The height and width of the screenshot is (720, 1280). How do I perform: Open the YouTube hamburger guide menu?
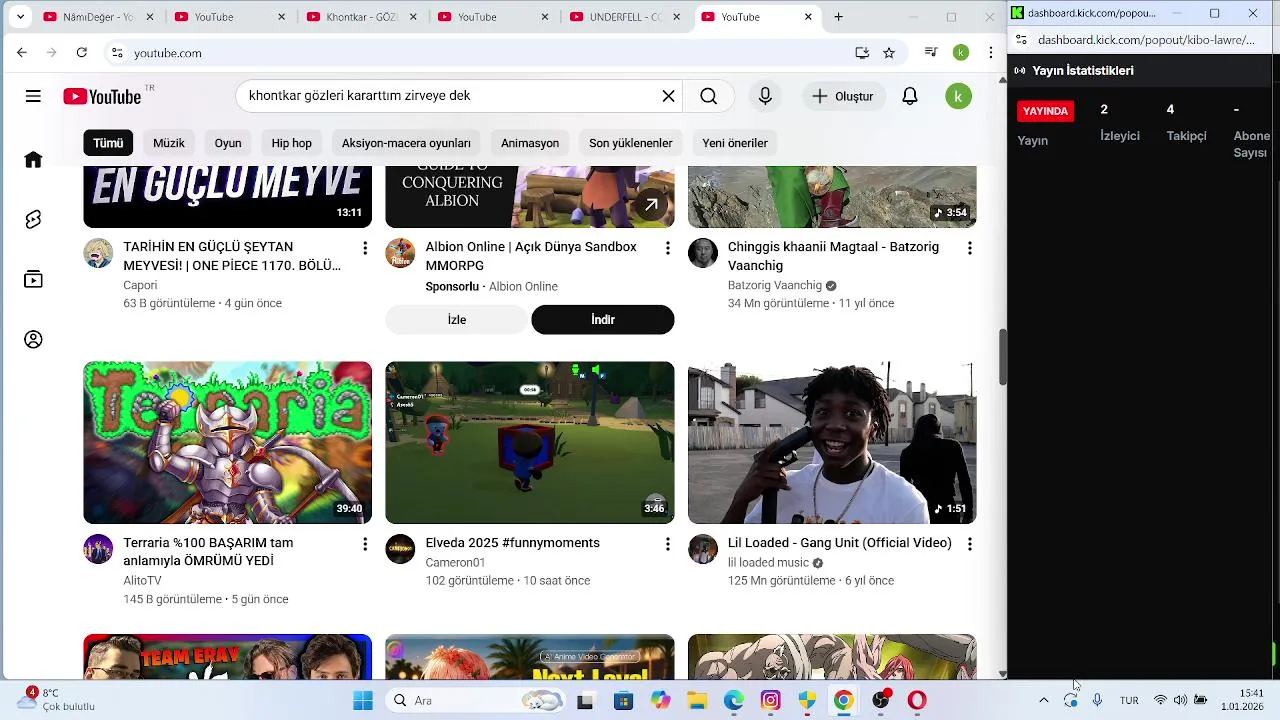pos(33,96)
